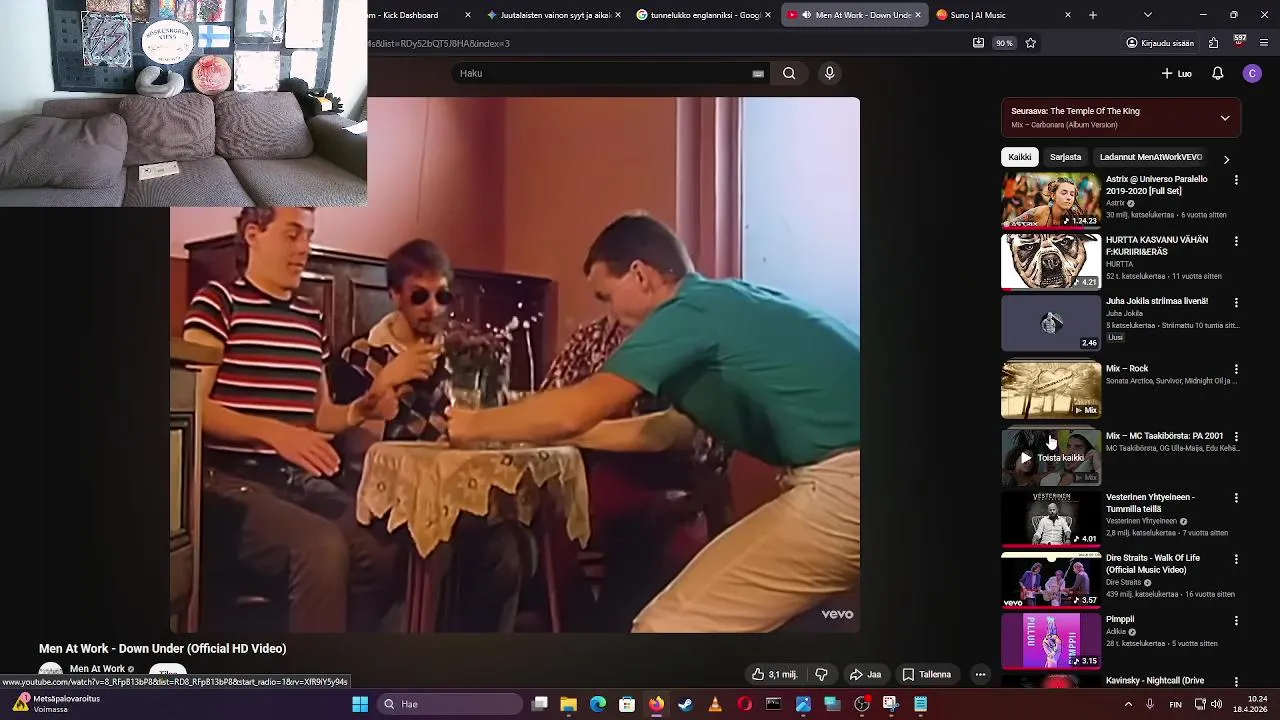1280x720 pixels.
Task: Expand the Seuraava queue panel chevron
Action: tap(1224, 118)
